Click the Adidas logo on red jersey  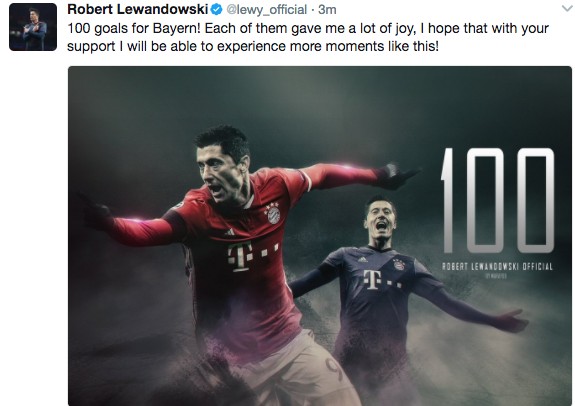click(230, 232)
